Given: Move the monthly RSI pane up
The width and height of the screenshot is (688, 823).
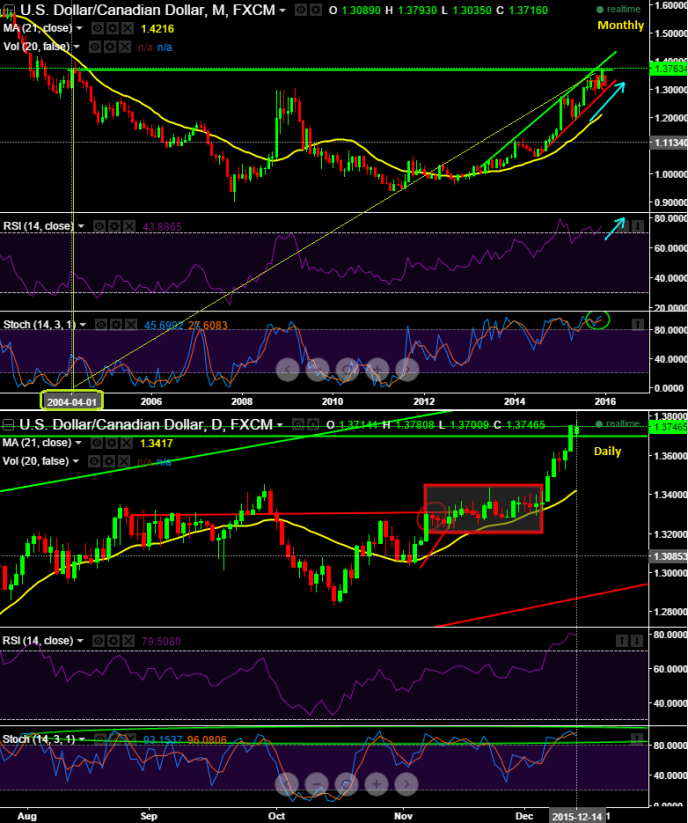Looking at the screenshot, I should [x=622, y=226].
